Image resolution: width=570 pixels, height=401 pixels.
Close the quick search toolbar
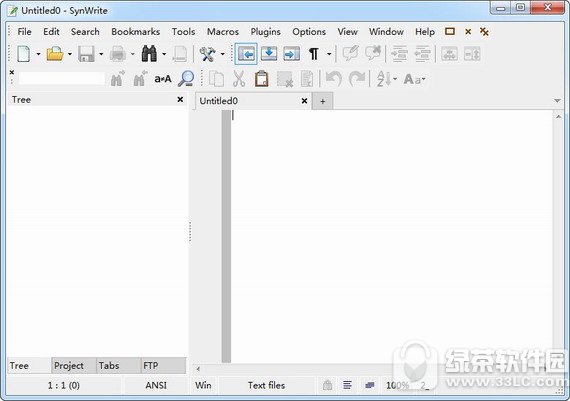pos(12,72)
